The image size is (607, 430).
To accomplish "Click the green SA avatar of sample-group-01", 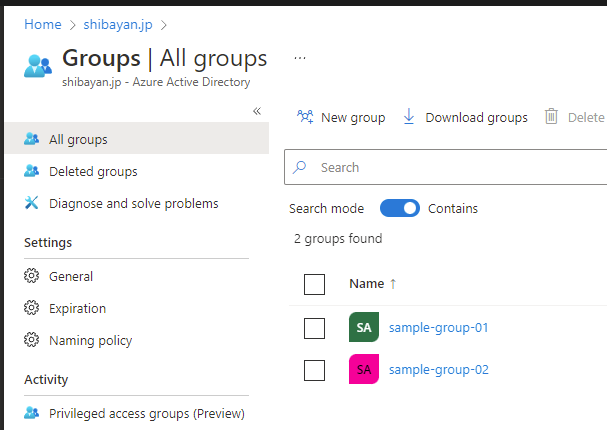I will (x=364, y=327).
